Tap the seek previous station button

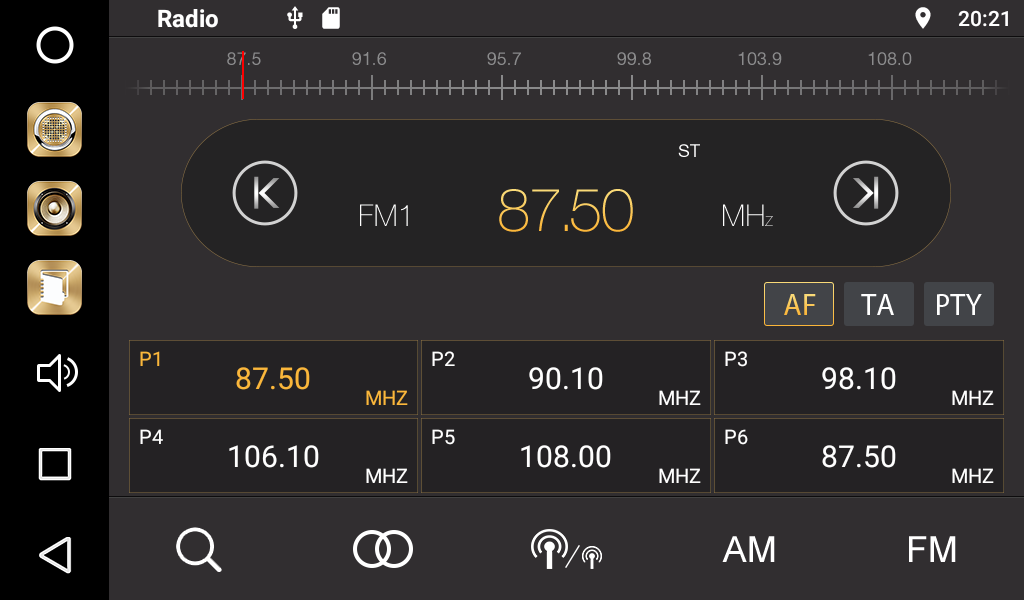[x=265, y=192]
